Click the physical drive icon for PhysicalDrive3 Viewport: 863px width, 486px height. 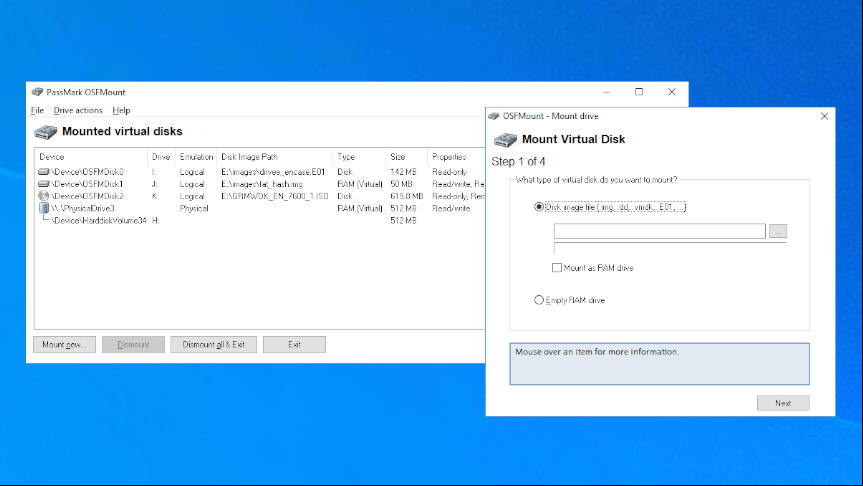[43, 208]
